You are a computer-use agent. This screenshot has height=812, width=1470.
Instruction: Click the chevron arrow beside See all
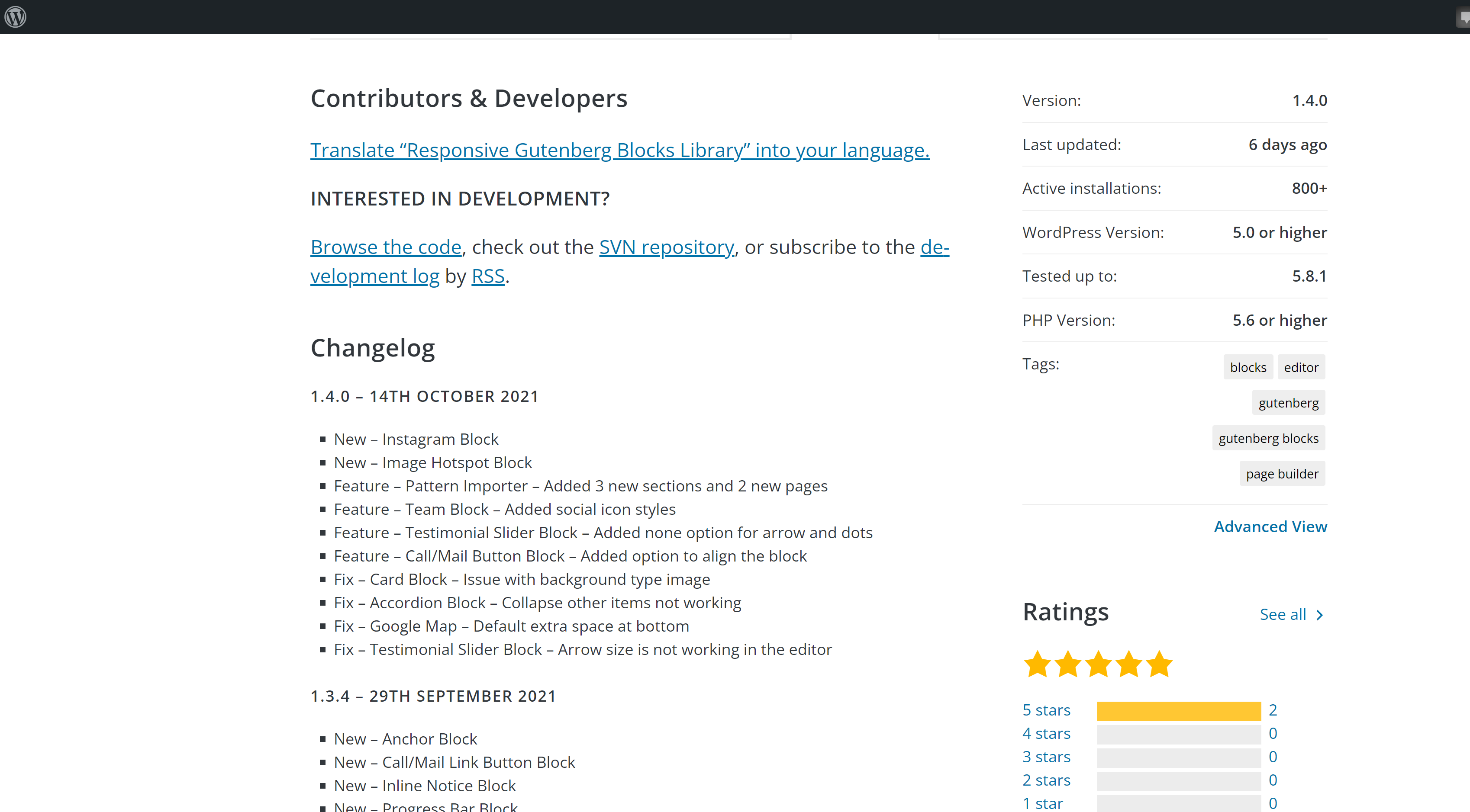(x=1319, y=615)
